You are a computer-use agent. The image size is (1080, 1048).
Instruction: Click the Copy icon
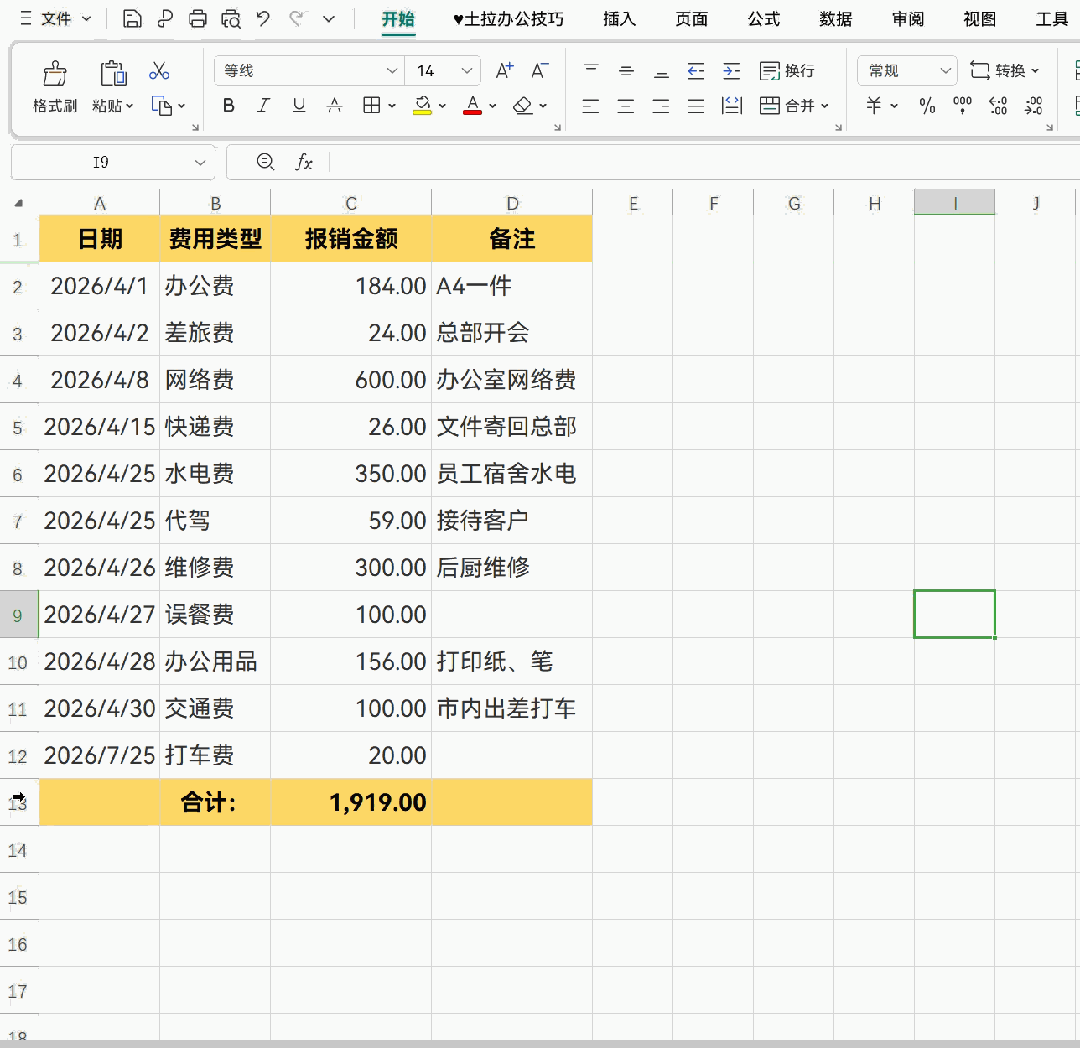pyautogui.click(x=162, y=106)
